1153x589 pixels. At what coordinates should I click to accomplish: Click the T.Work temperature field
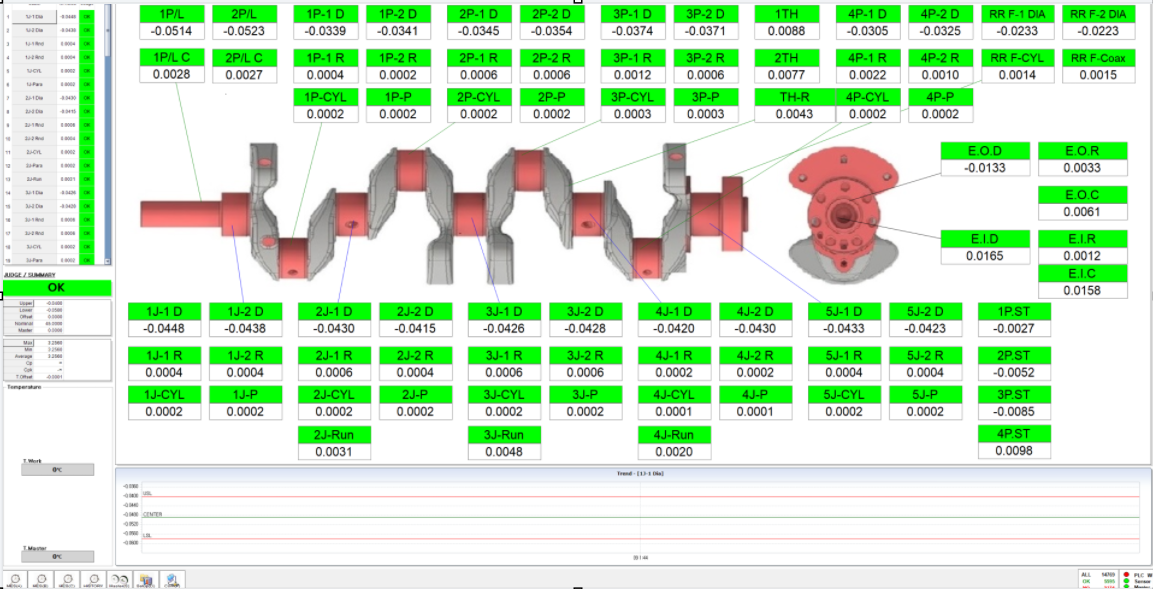point(57,470)
